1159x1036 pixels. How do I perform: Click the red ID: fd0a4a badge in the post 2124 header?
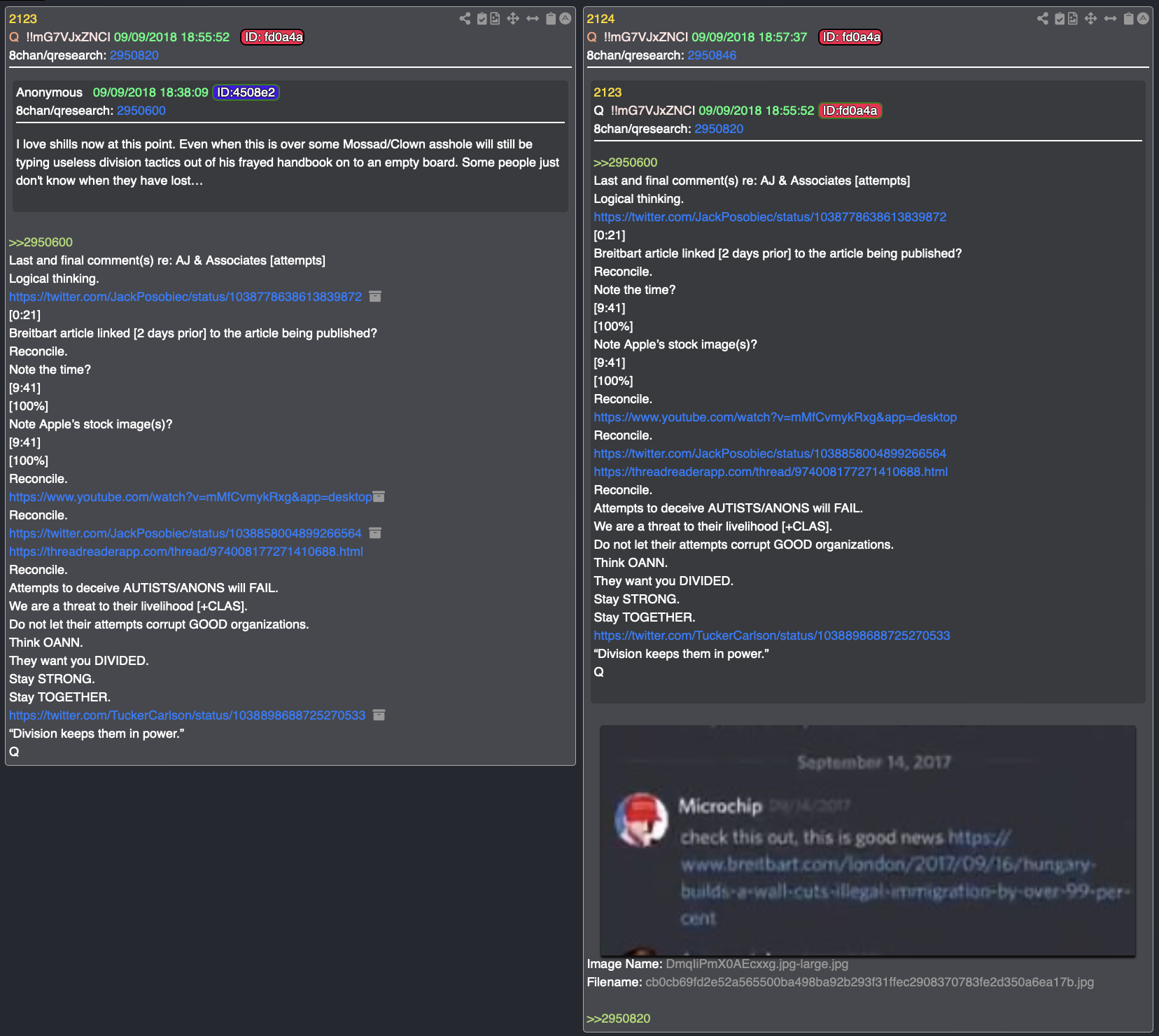850,37
